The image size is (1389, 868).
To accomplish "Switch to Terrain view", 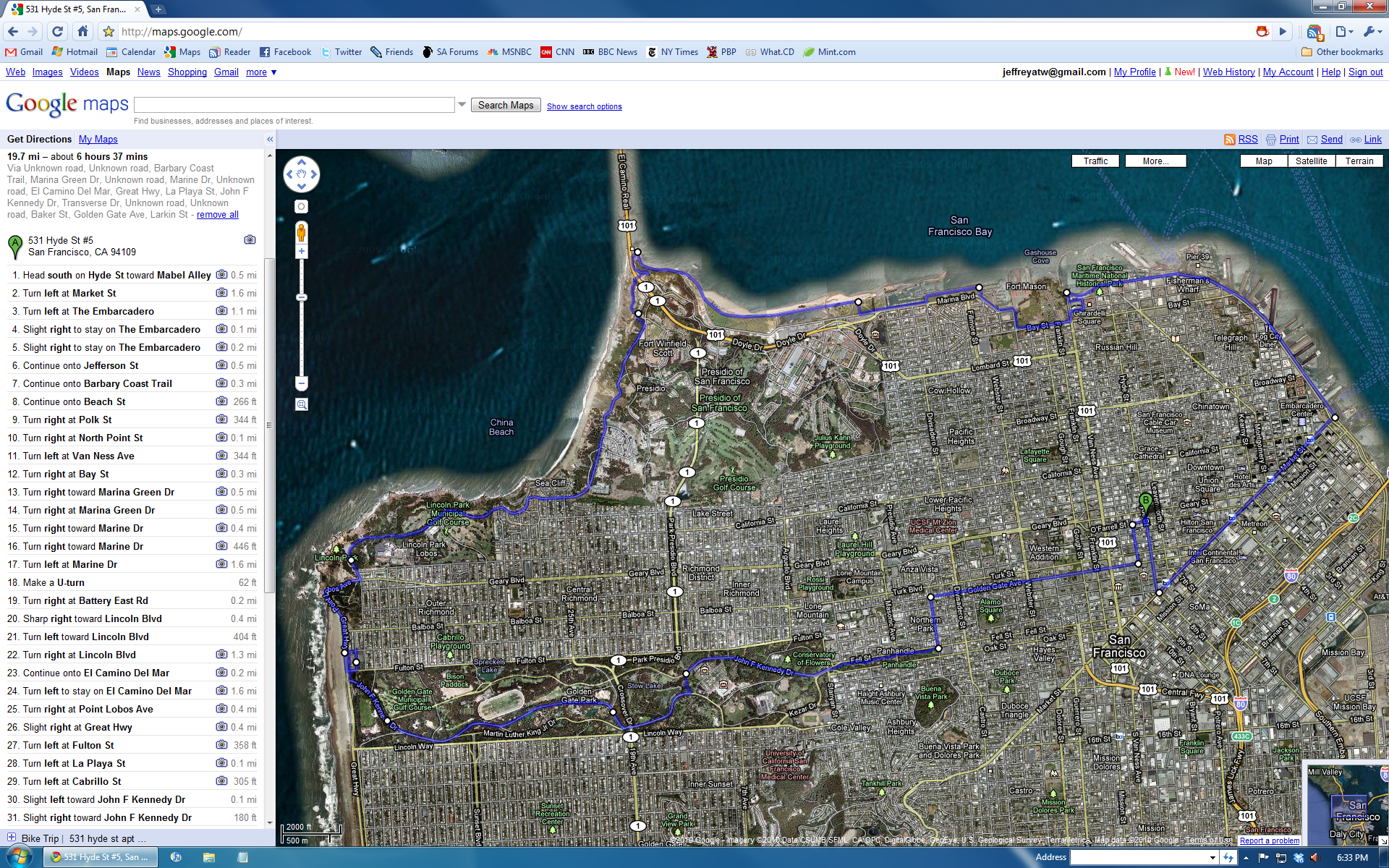I will 1359,161.
